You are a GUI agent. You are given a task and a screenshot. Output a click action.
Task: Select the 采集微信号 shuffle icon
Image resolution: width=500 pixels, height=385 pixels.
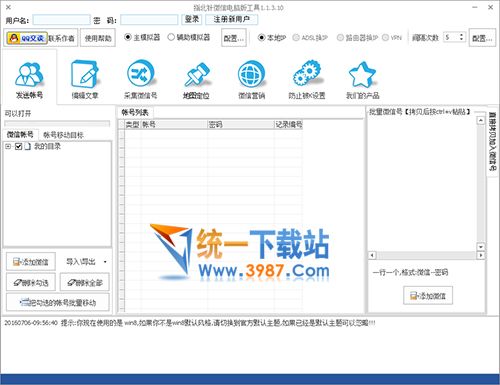[140, 73]
